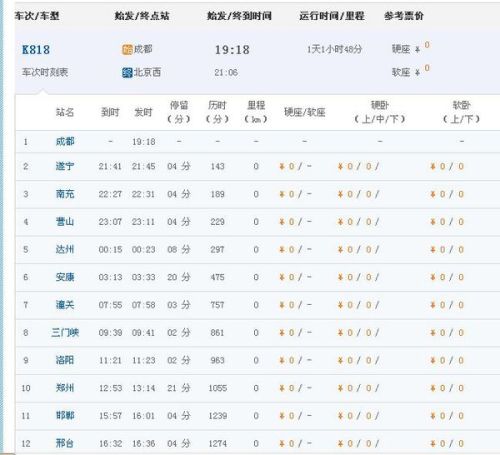
Task: Click the 软卧(上/下) table header
Action: (x=461, y=112)
